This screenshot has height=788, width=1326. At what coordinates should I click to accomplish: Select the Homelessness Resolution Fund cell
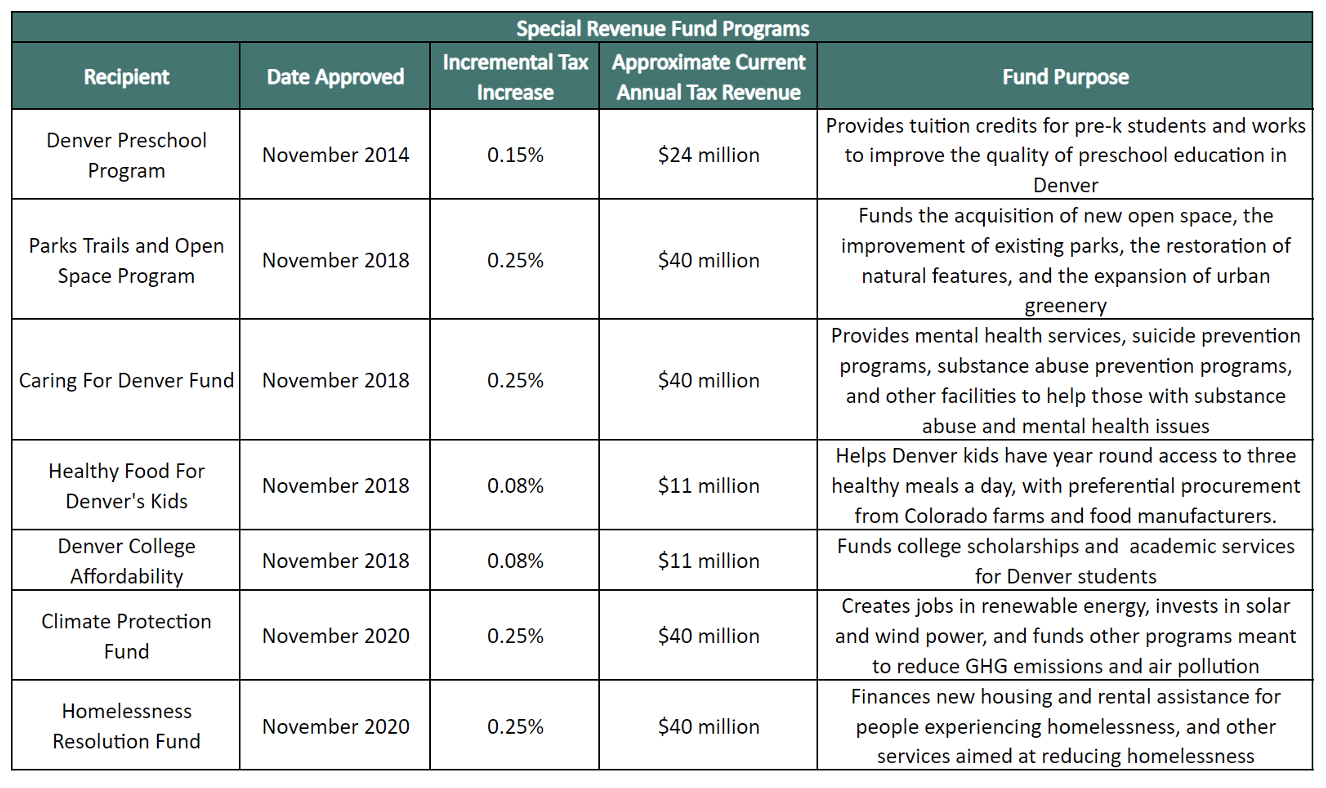126,726
